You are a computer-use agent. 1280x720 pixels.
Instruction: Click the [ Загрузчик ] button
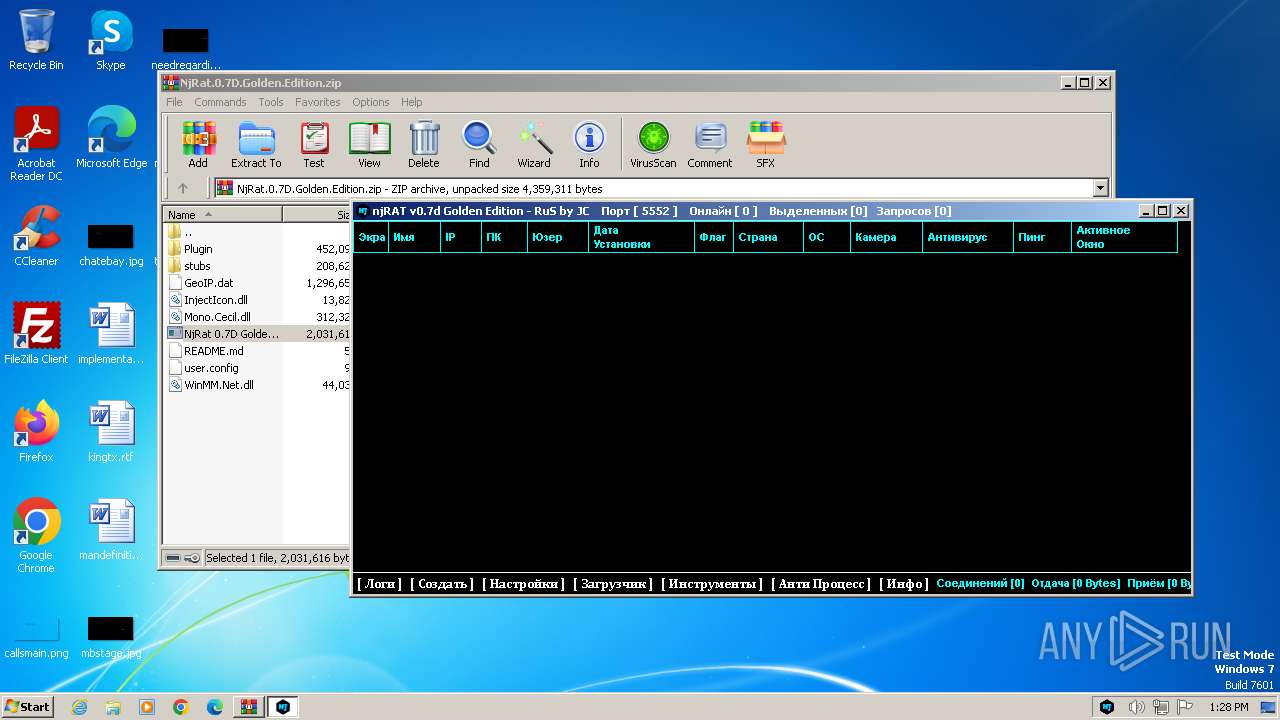click(613, 584)
